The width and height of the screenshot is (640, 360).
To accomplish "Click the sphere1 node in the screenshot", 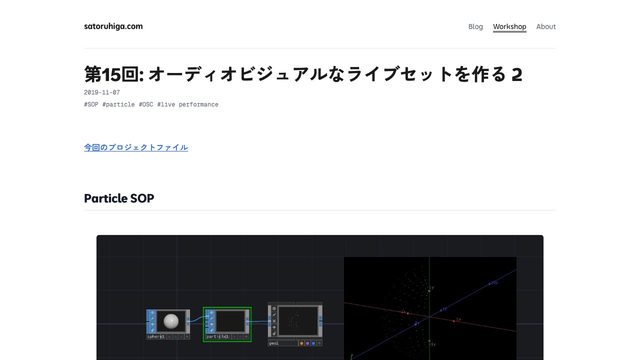I will click(x=168, y=324).
